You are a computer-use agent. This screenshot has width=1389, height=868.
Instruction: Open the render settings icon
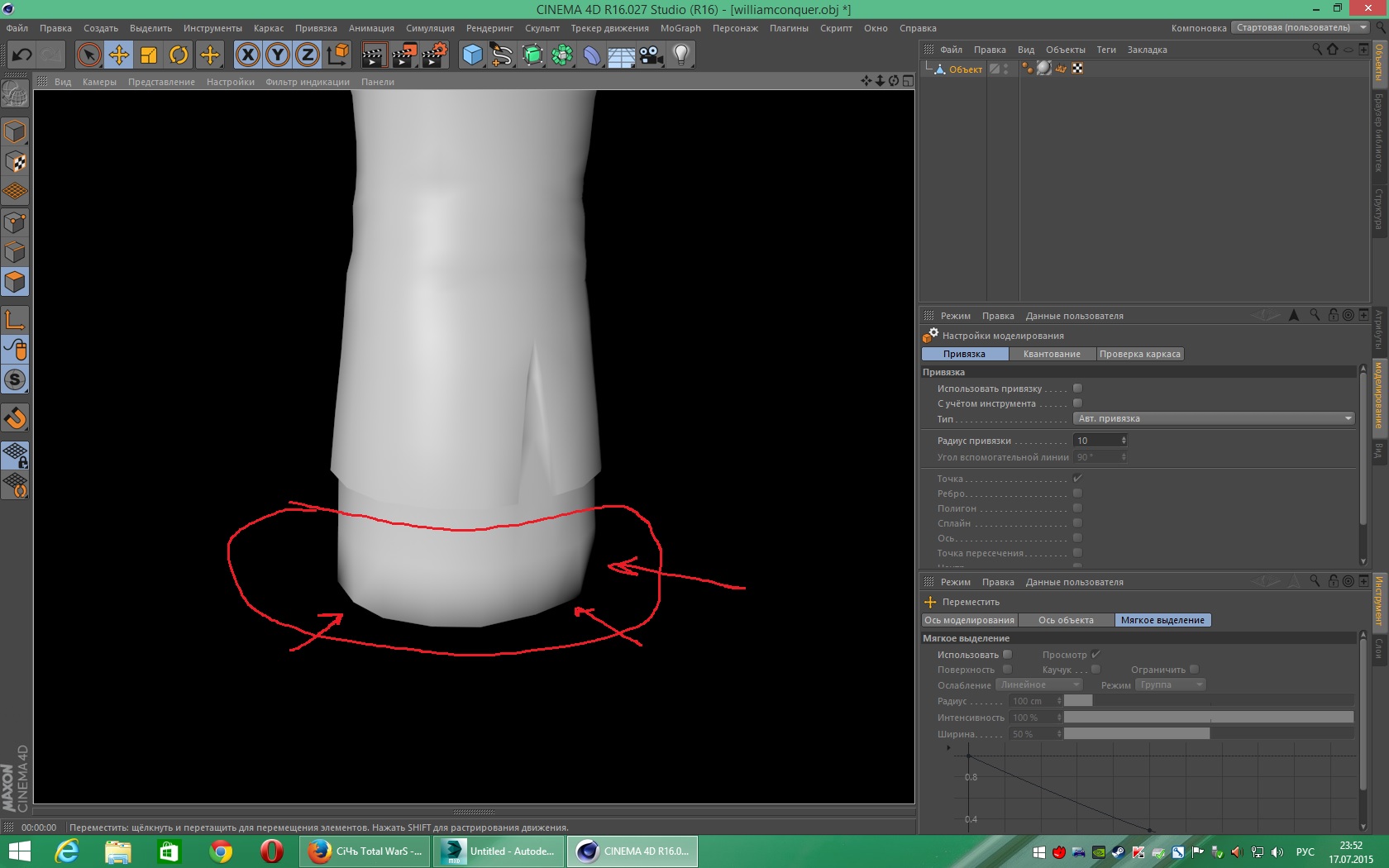point(434,55)
